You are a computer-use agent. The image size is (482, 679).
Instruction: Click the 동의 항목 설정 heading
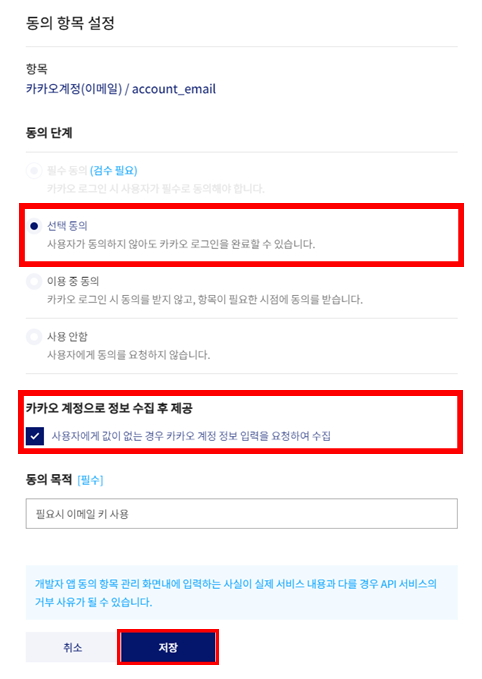tap(70, 23)
